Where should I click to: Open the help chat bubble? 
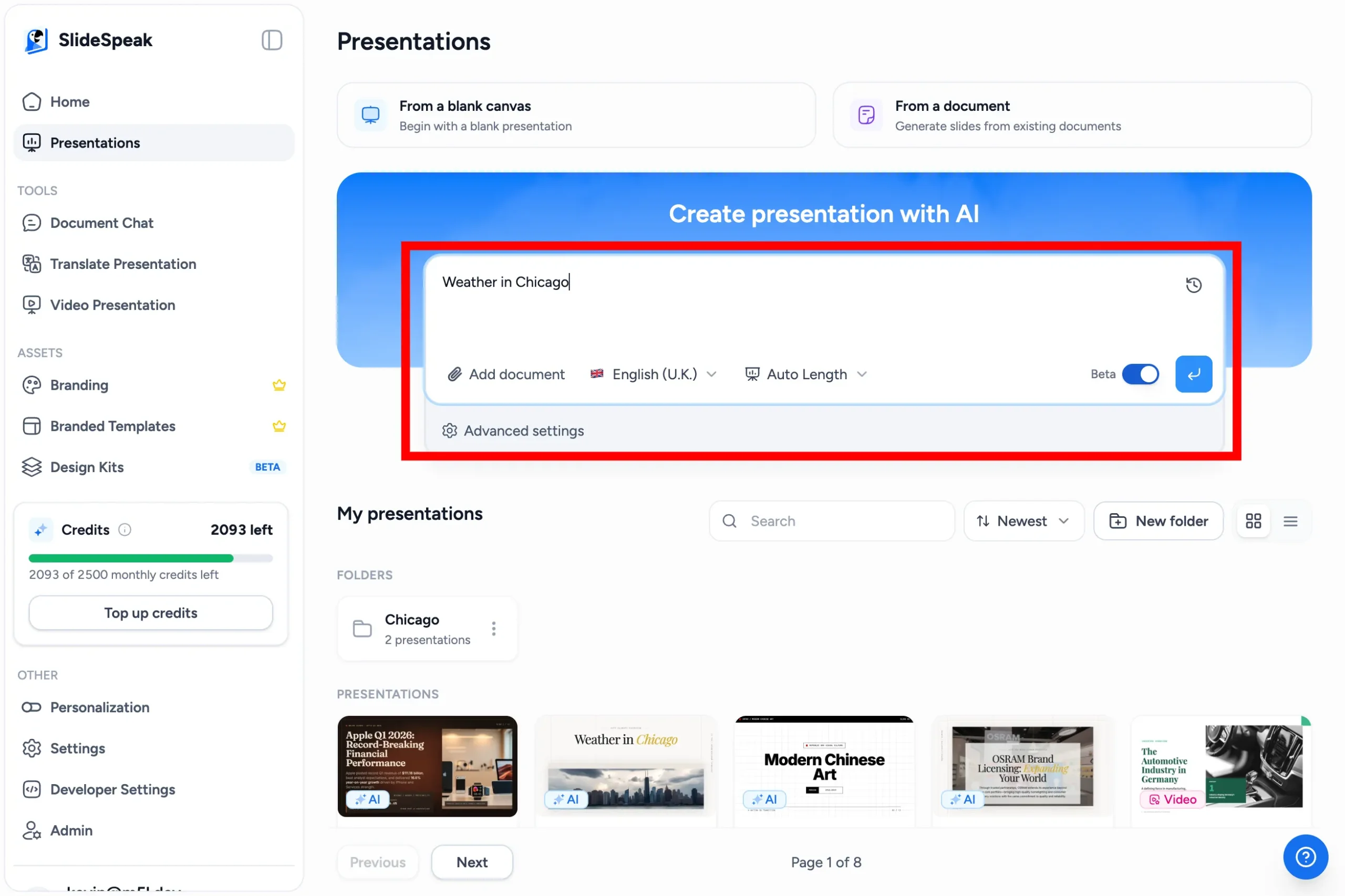(1305, 856)
